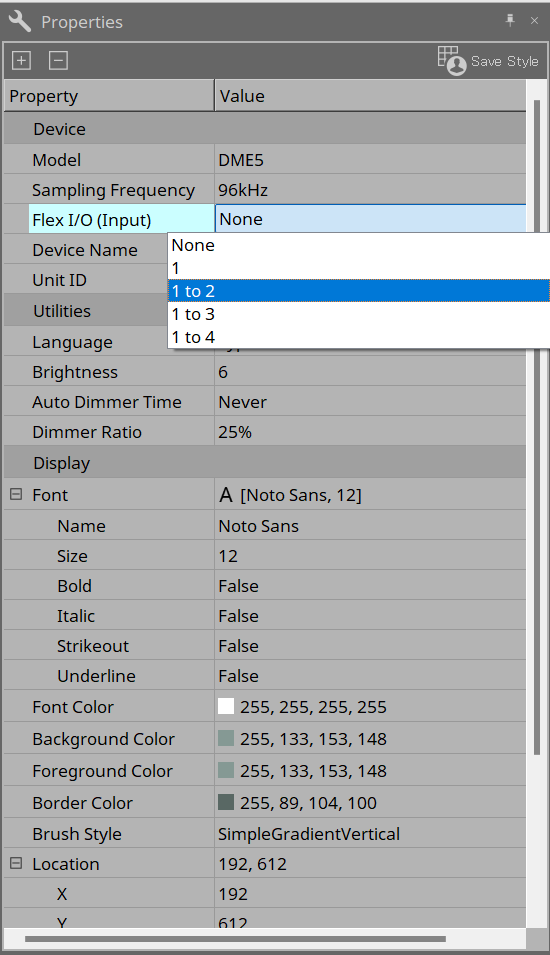Click the Value column header
The width and height of the screenshot is (550, 955).
point(370,96)
